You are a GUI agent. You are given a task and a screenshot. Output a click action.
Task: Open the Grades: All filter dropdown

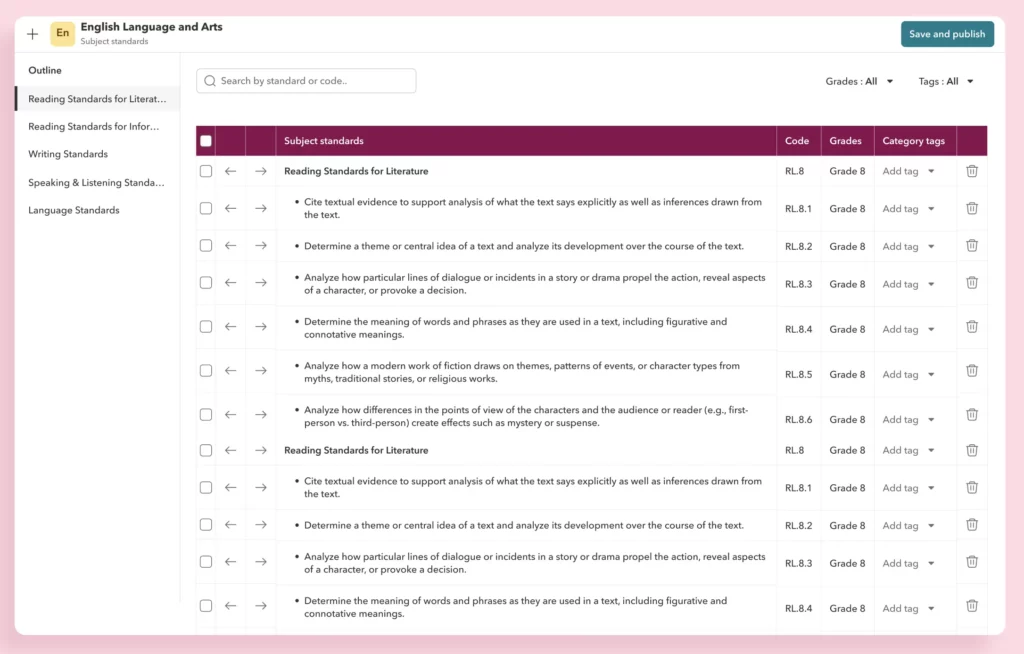pyautogui.click(x=859, y=82)
